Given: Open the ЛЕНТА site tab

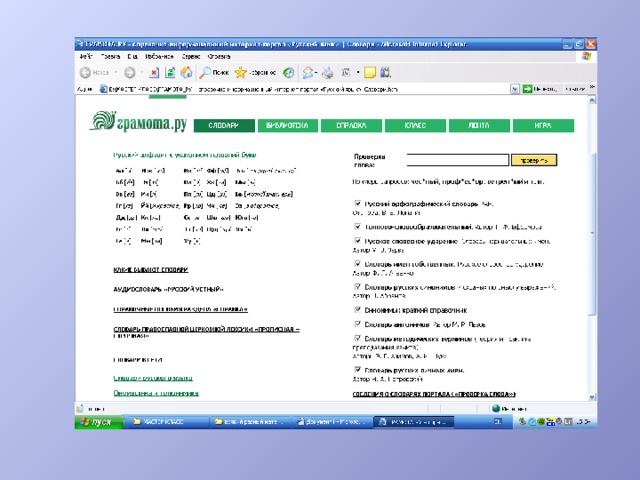Looking at the screenshot, I should click(x=479, y=126).
